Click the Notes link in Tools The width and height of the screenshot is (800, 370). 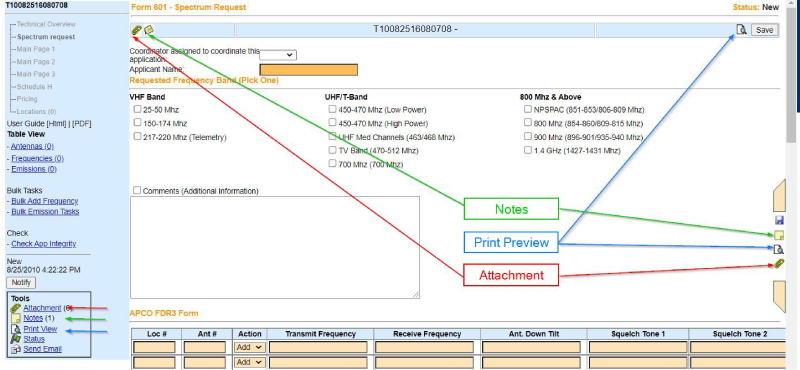pos(33,318)
